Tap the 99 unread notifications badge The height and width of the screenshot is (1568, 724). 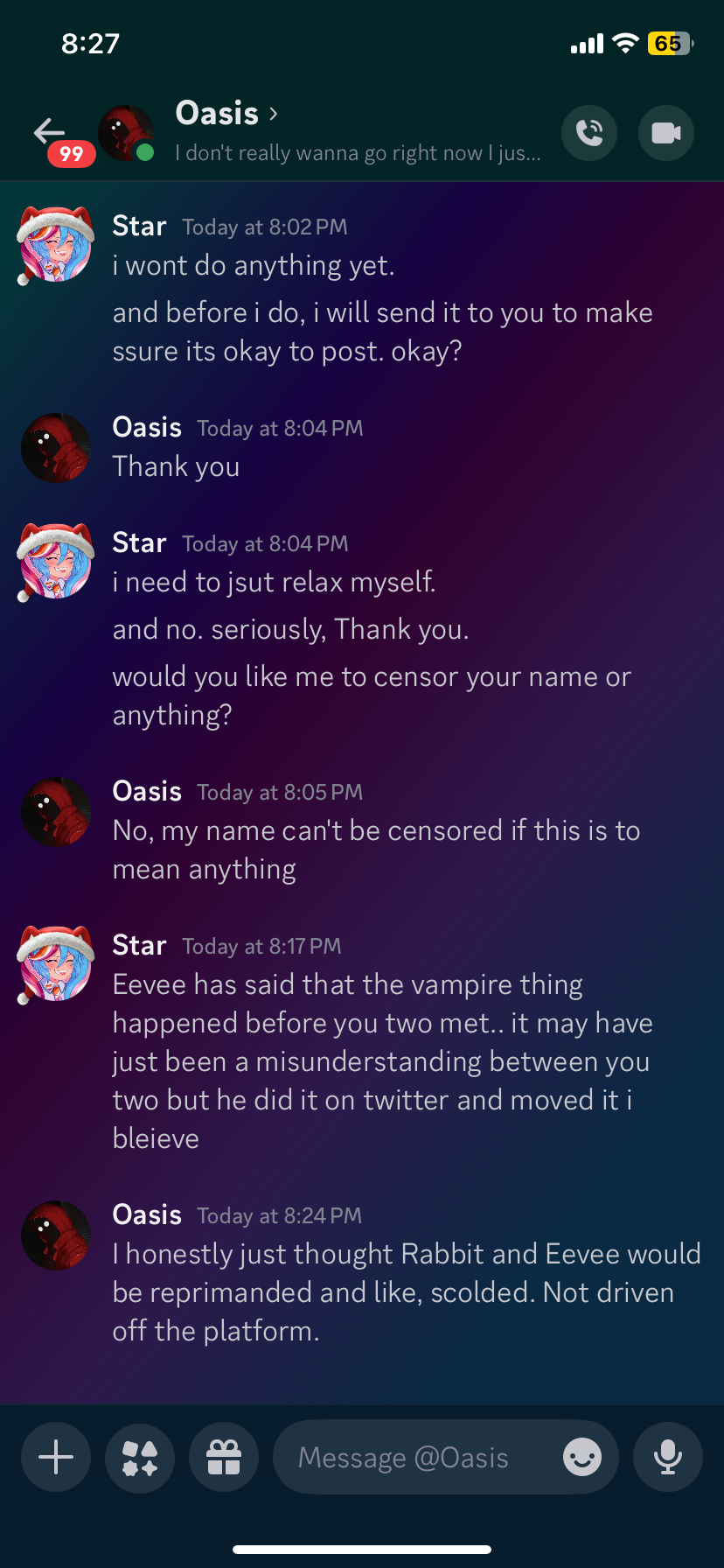(71, 155)
